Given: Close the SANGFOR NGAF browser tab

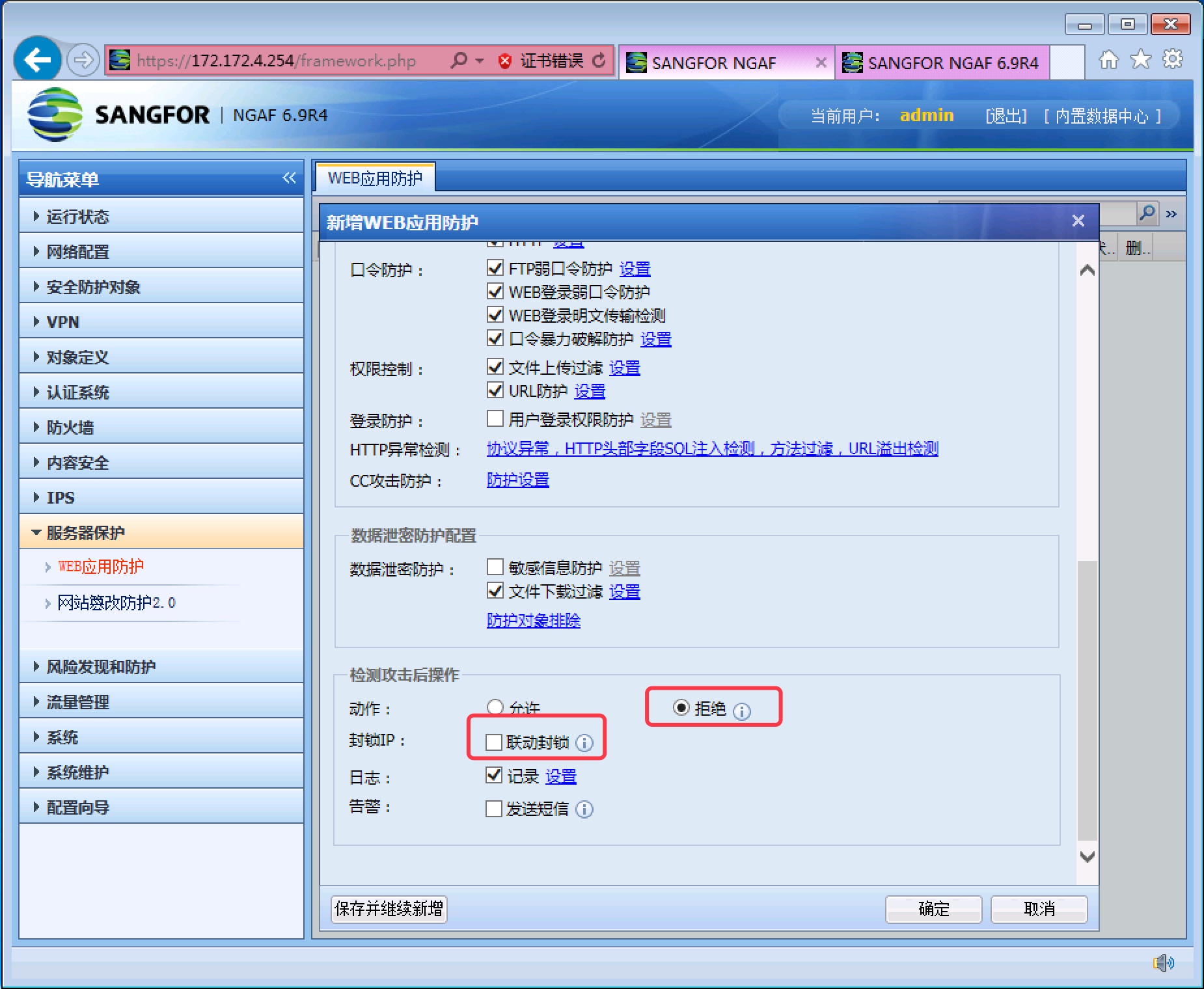Looking at the screenshot, I should click(x=821, y=62).
